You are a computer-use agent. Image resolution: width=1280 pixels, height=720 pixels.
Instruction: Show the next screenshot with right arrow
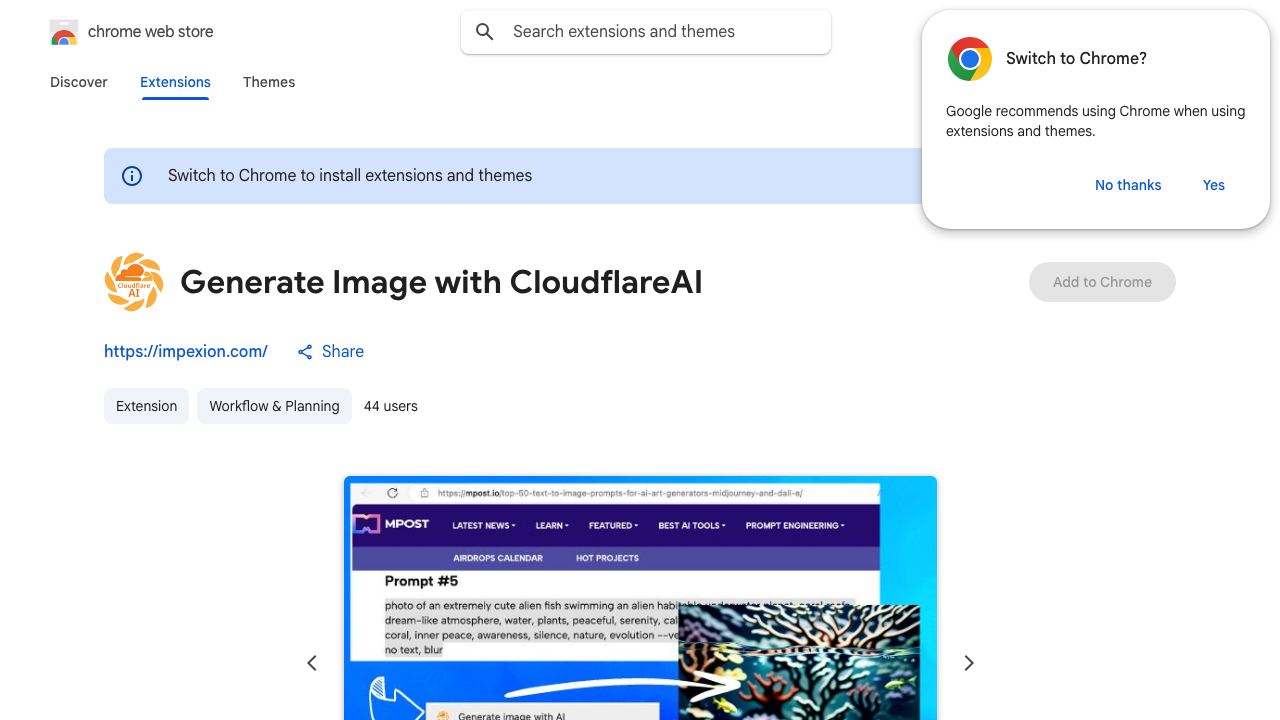[968, 663]
